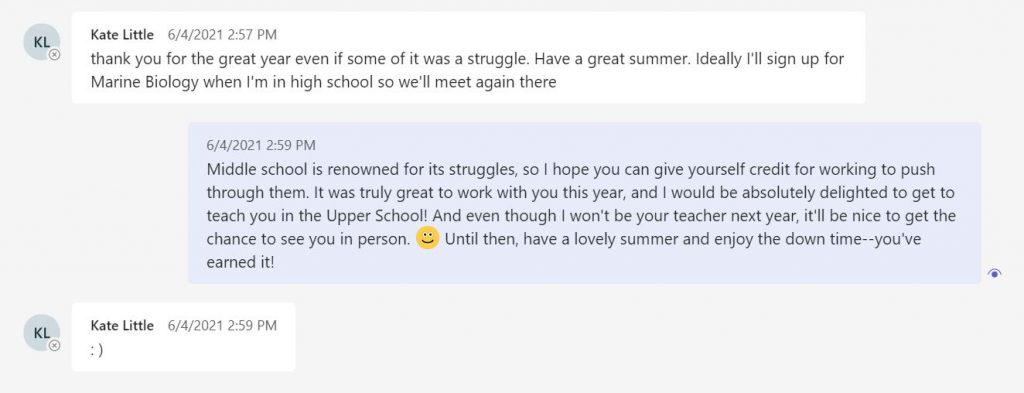Click the timestamp inside the purple reply bubble
1024x393 pixels.
click(x=261, y=145)
